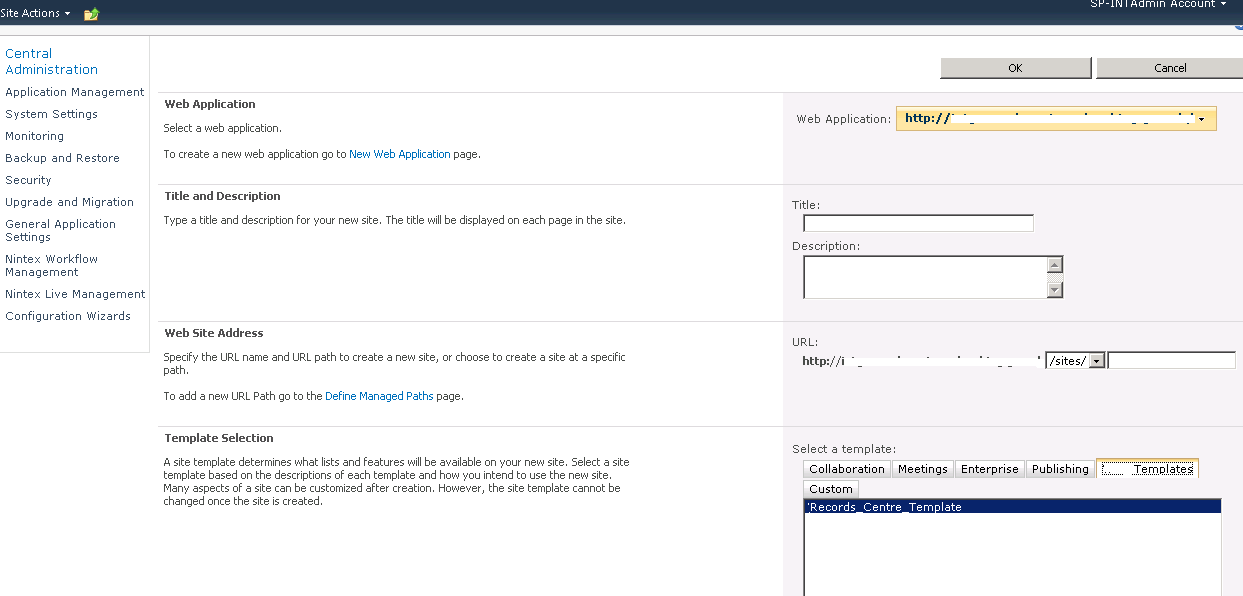The image size is (1243, 596).
Task: Open Backup and Restore settings
Action: tap(62, 157)
